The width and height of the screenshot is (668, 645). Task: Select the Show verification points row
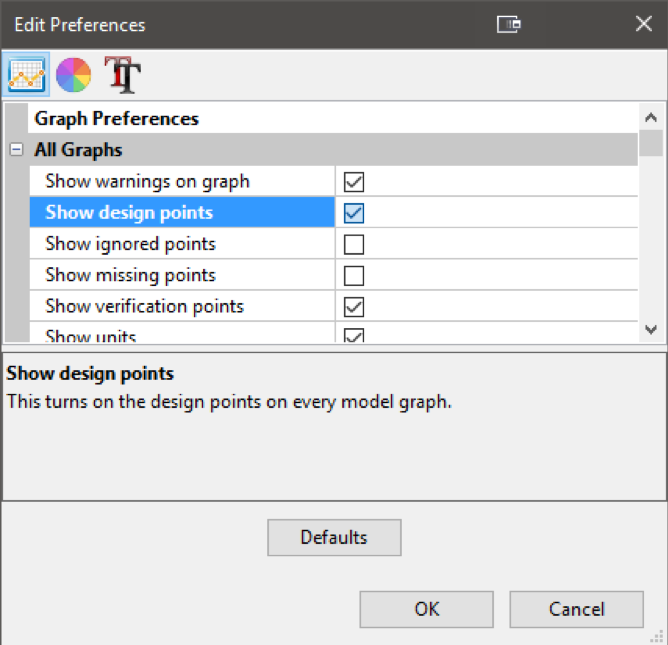144,306
